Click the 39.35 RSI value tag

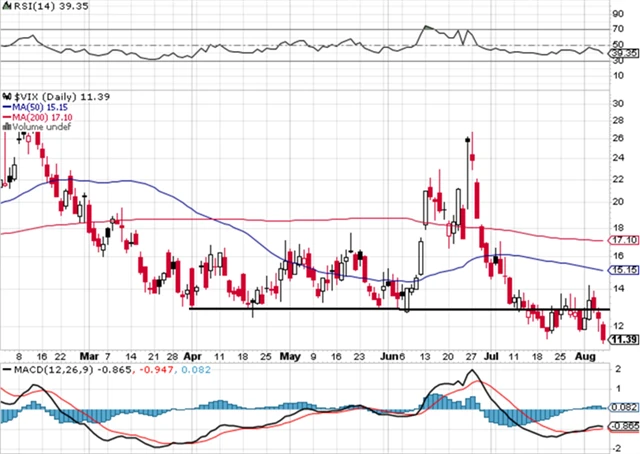[x=624, y=53]
